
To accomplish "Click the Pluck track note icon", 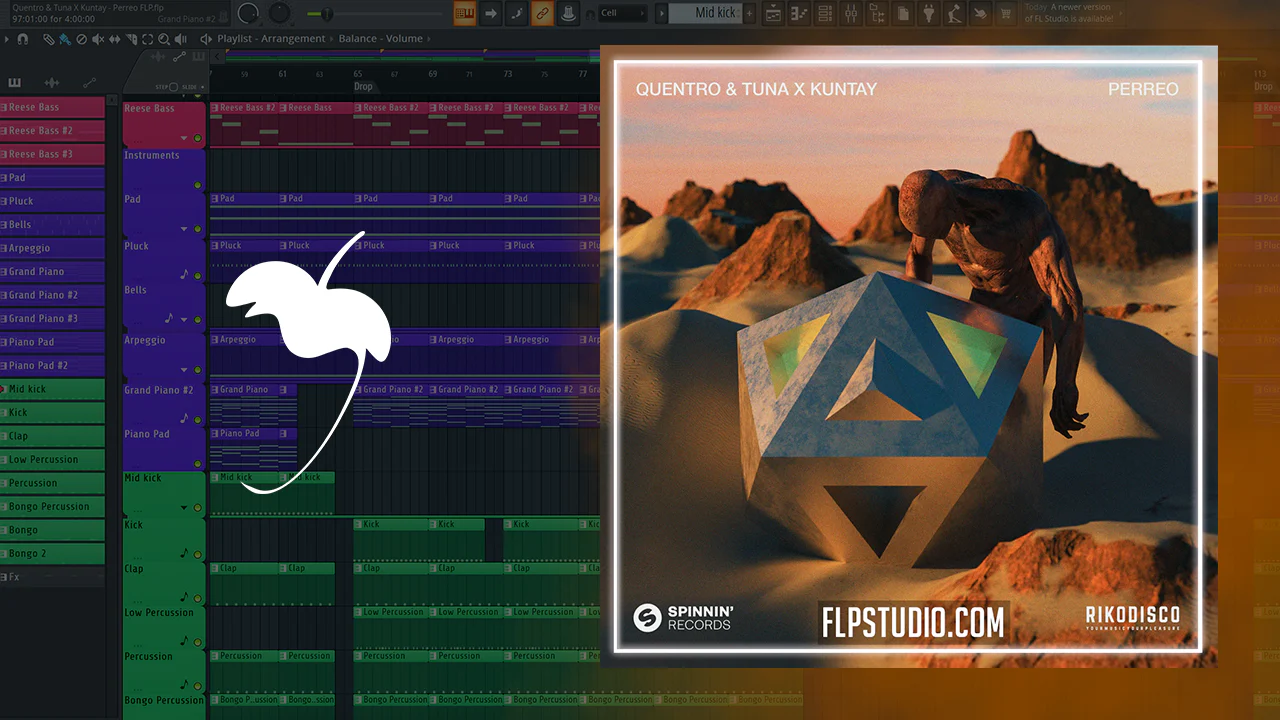I will click(x=183, y=274).
